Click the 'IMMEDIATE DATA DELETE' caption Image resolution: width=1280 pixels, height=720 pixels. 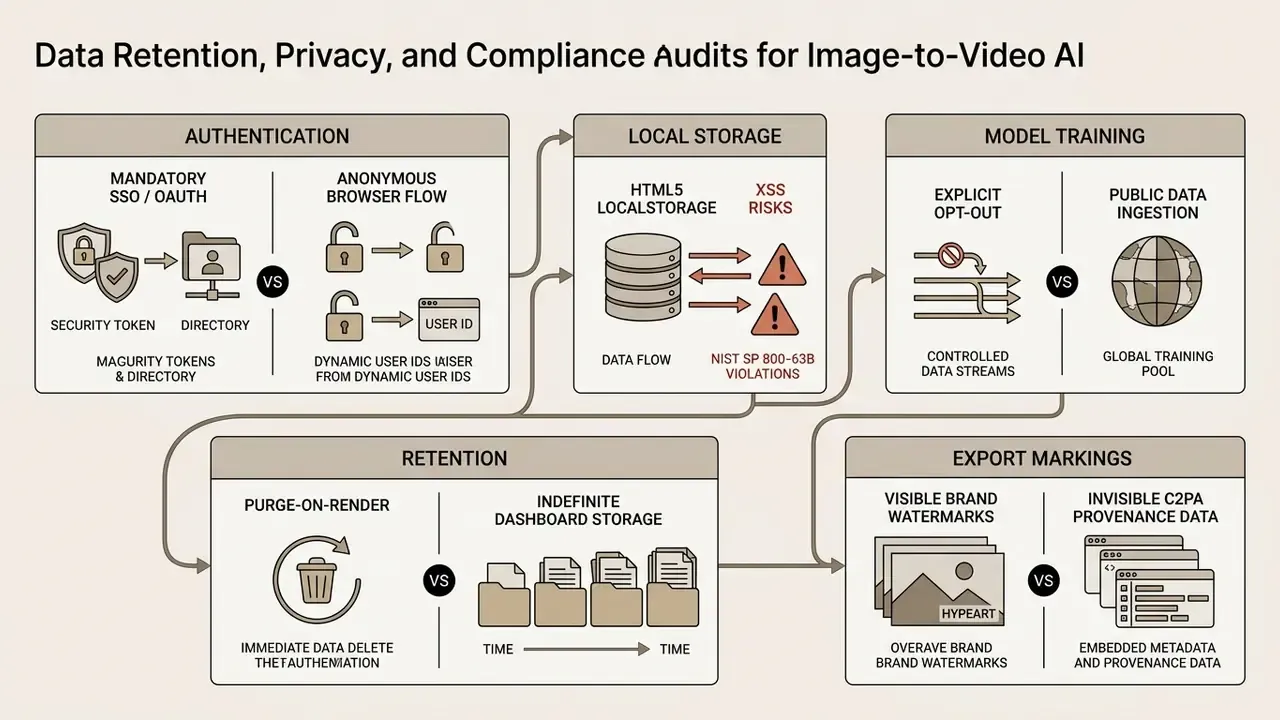pyautogui.click(x=317, y=648)
